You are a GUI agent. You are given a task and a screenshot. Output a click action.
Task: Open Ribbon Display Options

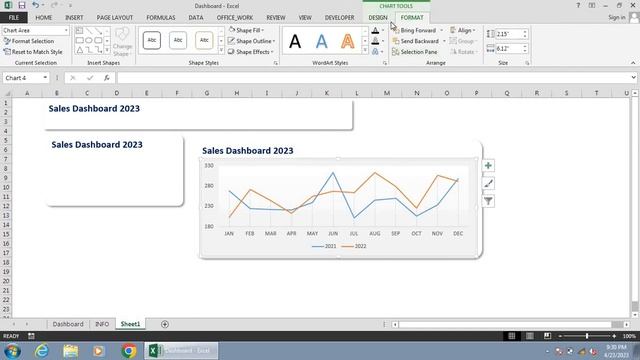click(591, 6)
